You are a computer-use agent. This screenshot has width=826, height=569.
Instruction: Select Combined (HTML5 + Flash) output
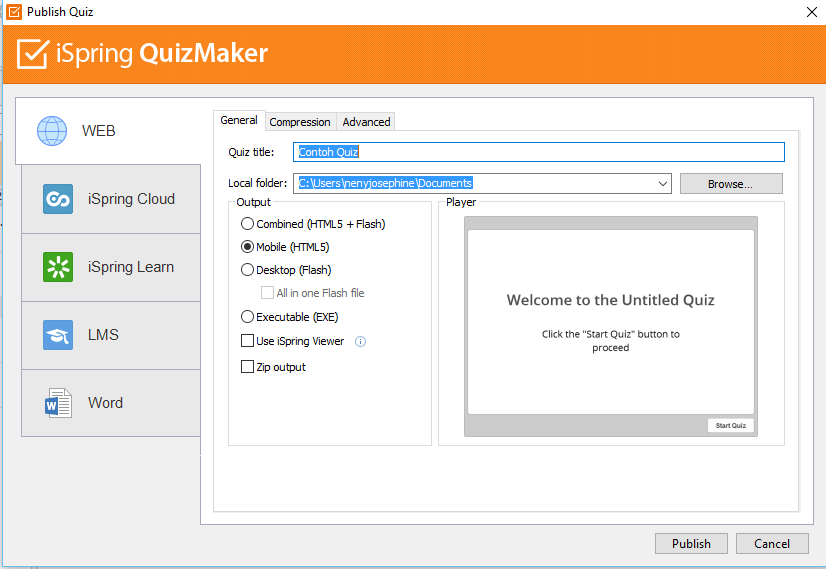pos(313,224)
